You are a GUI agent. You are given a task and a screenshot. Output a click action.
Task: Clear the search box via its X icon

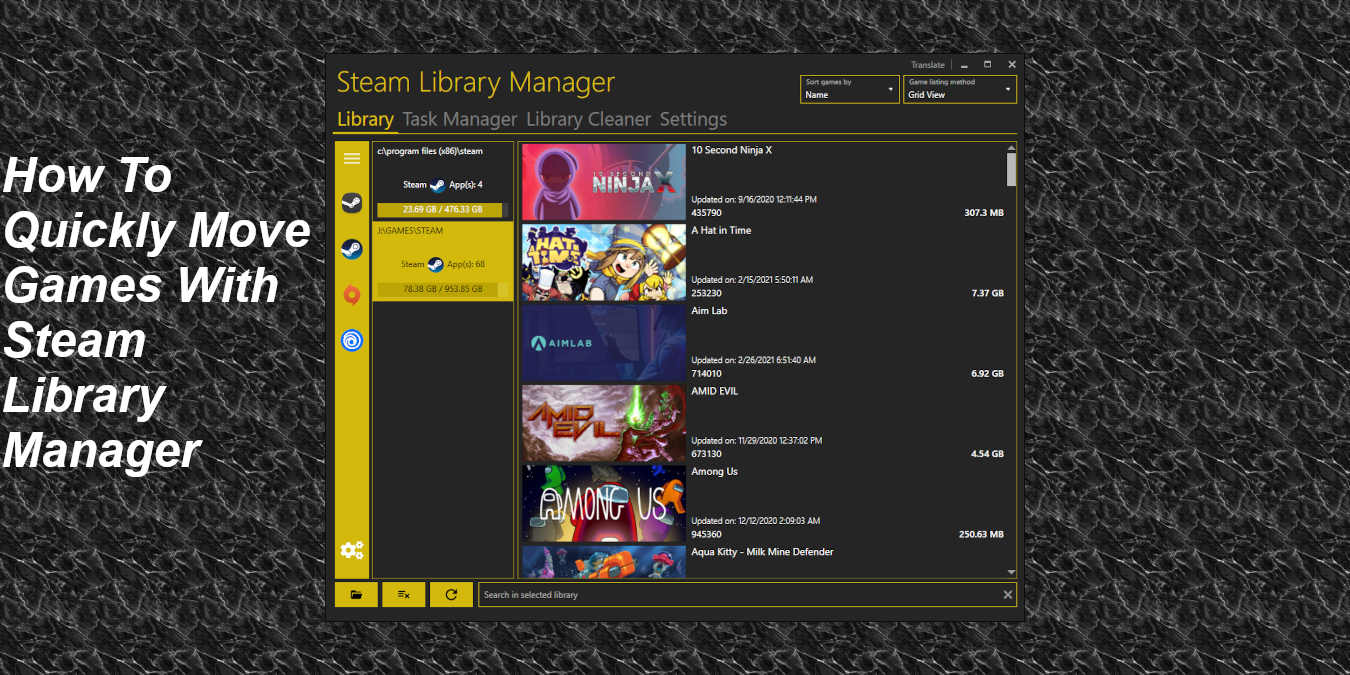point(1008,594)
